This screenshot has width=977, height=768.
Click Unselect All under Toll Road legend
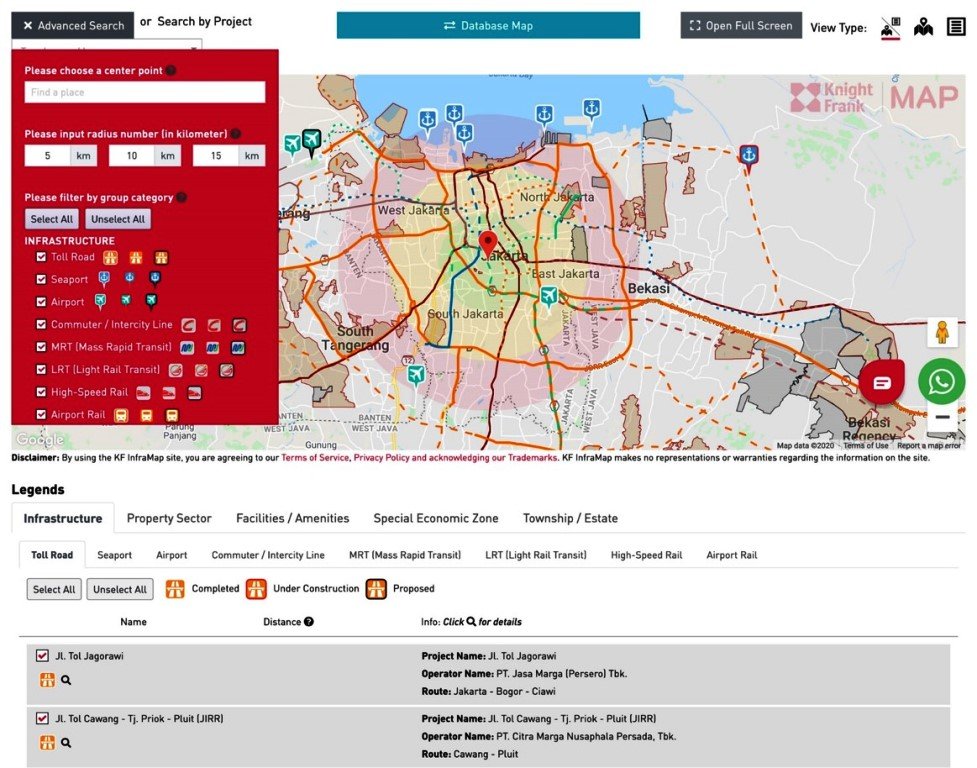coord(120,589)
